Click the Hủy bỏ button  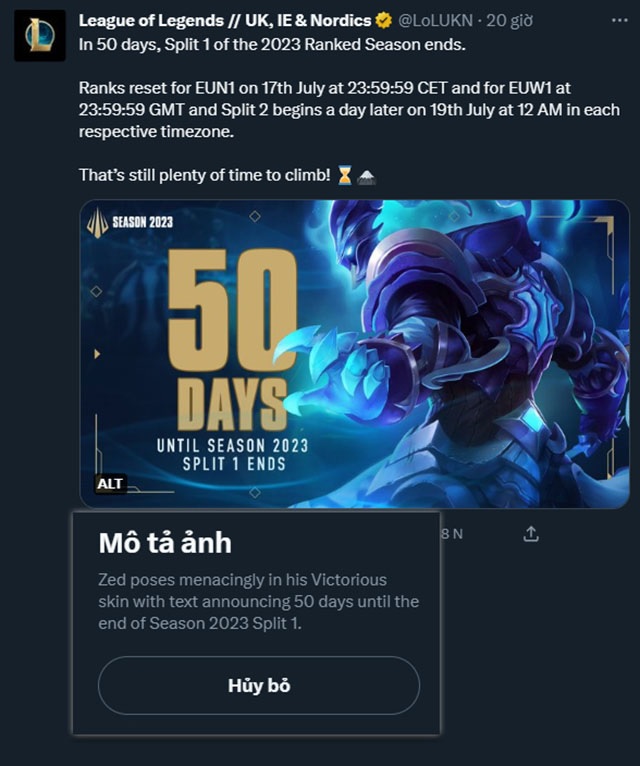coord(259,685)
